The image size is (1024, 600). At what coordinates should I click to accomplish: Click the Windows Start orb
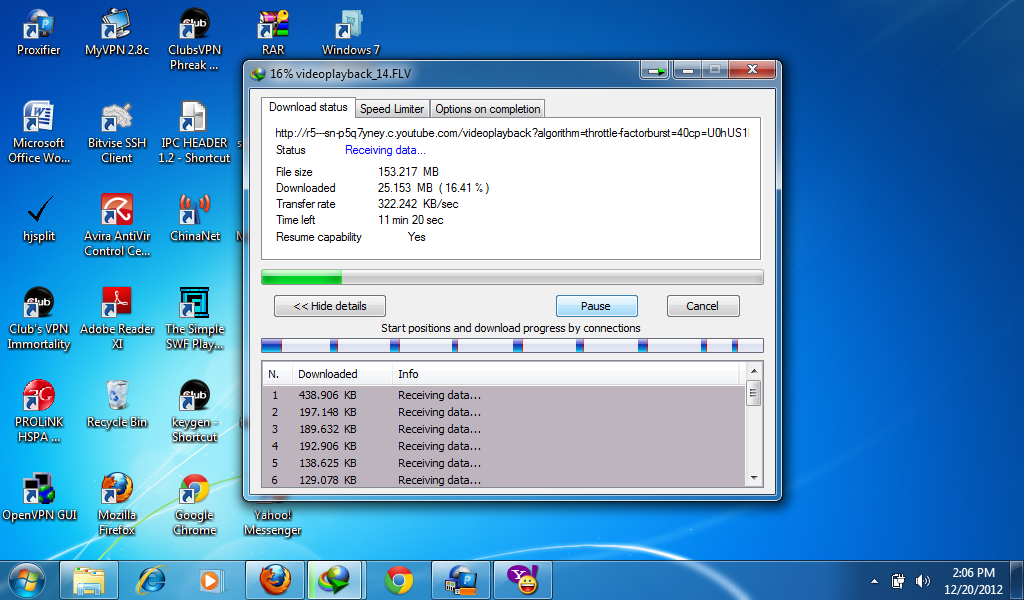click(x=26, y=580)
